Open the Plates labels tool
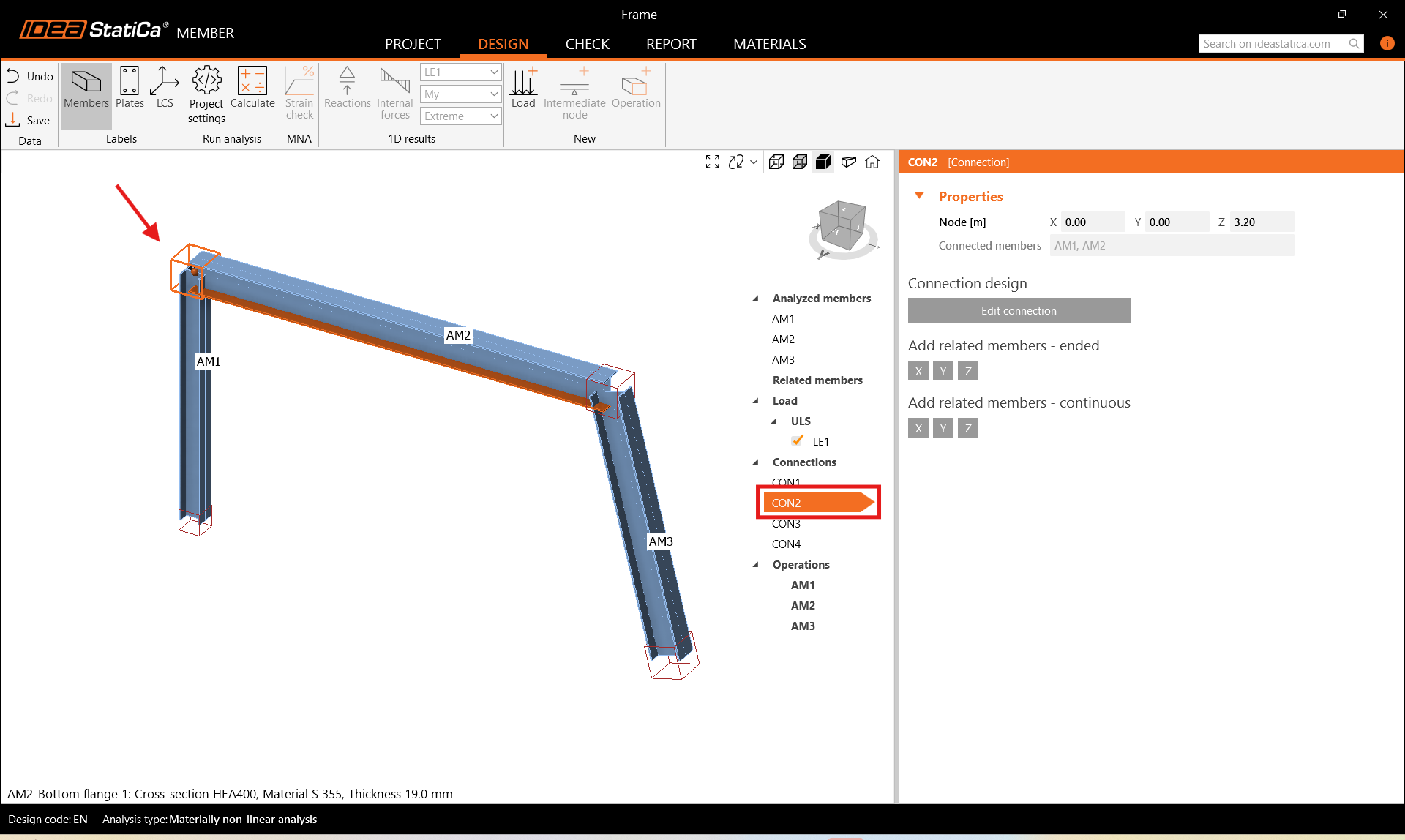This screenshot has height=840, width=1405. coord(130,88)
